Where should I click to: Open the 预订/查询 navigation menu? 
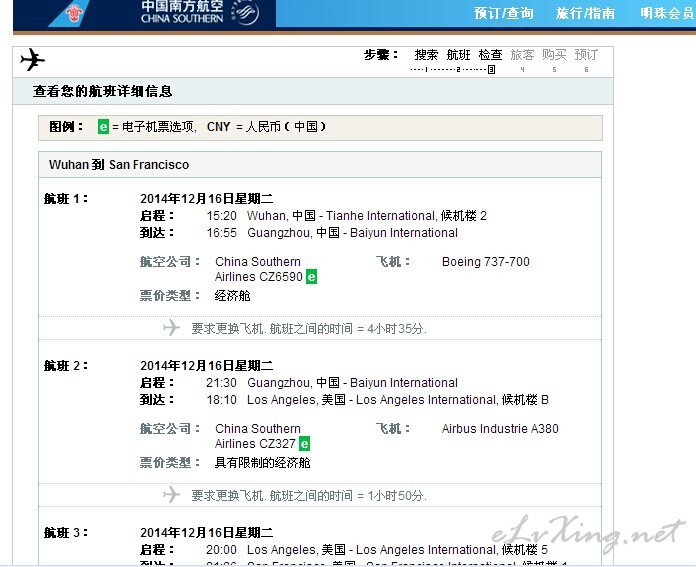point(503,14)
